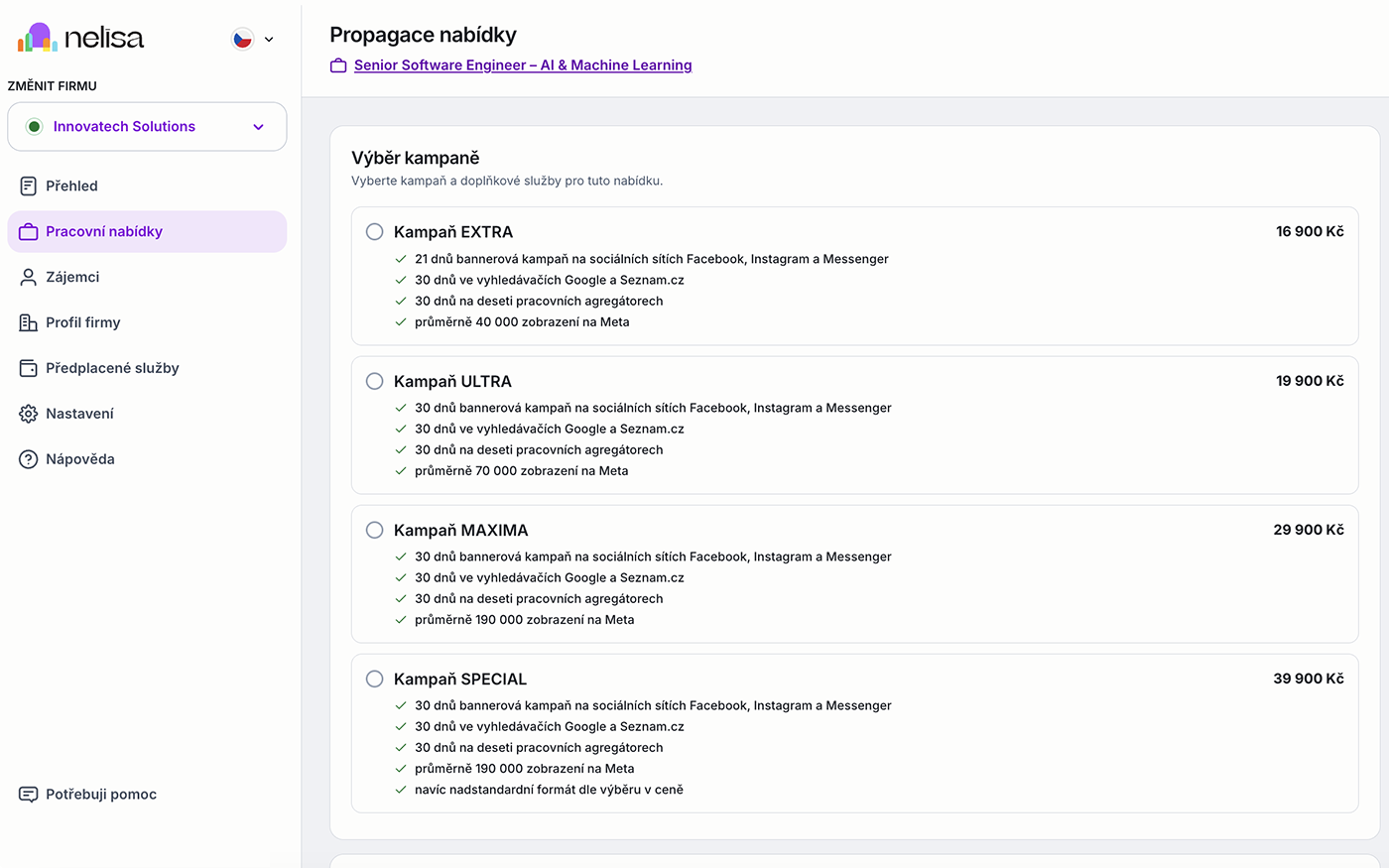Viewport: 1389px width, 868px height.
Task: Open Senior Software Engineer job link
Action: point(523,65)
